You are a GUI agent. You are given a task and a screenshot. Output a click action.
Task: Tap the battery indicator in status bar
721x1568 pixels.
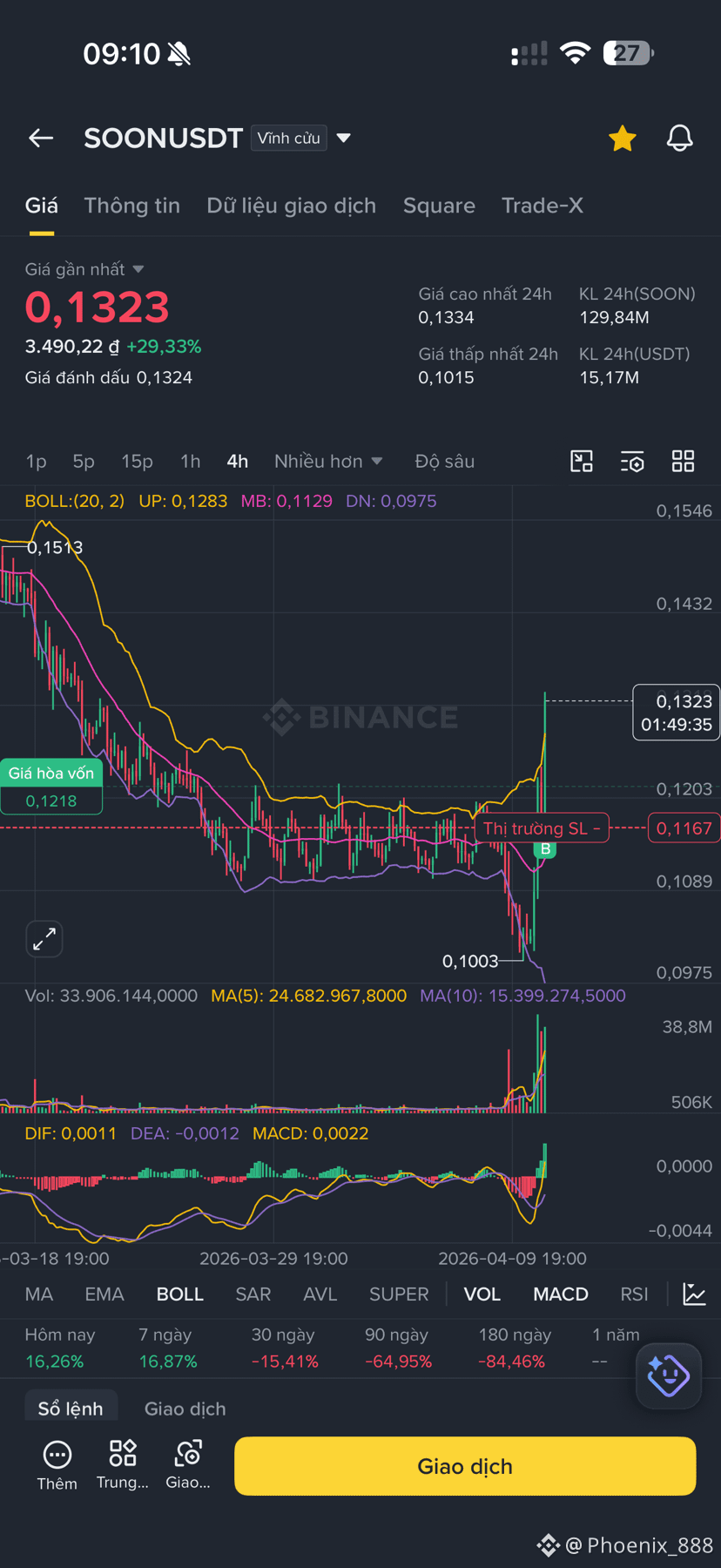tap(629, 53)
